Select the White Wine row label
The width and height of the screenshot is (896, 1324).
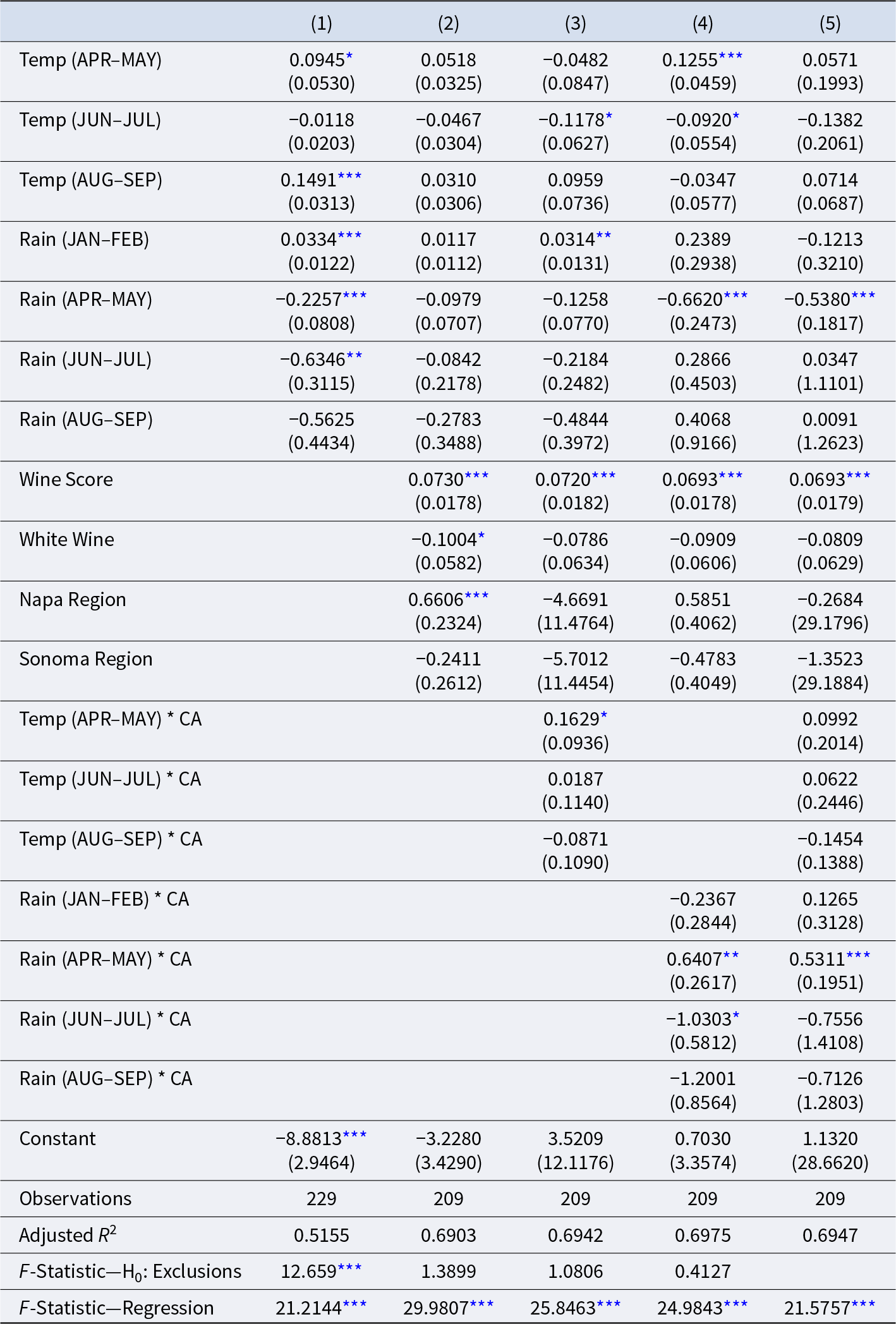pyautogui.click(x=67, y=540)
